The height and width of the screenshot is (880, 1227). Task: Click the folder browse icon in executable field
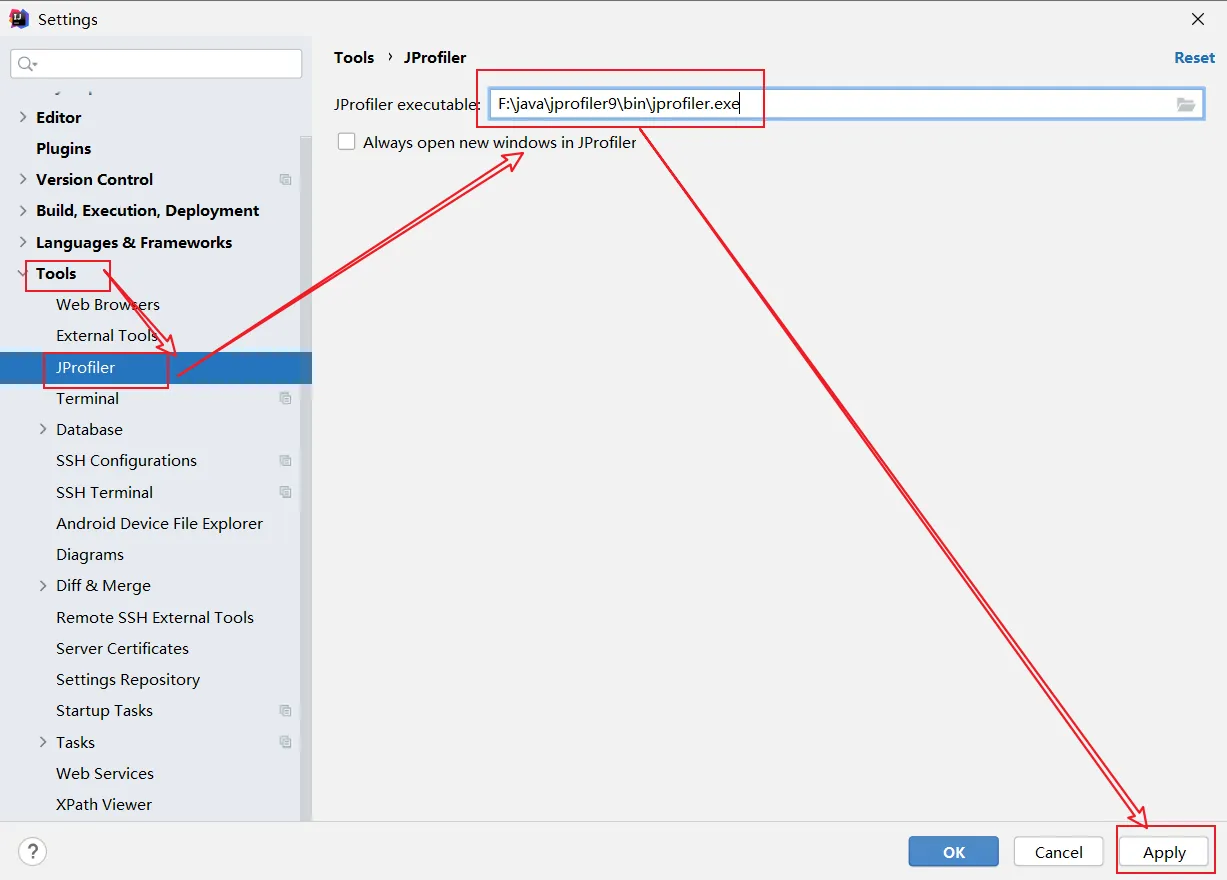(x=1186, y=105)
